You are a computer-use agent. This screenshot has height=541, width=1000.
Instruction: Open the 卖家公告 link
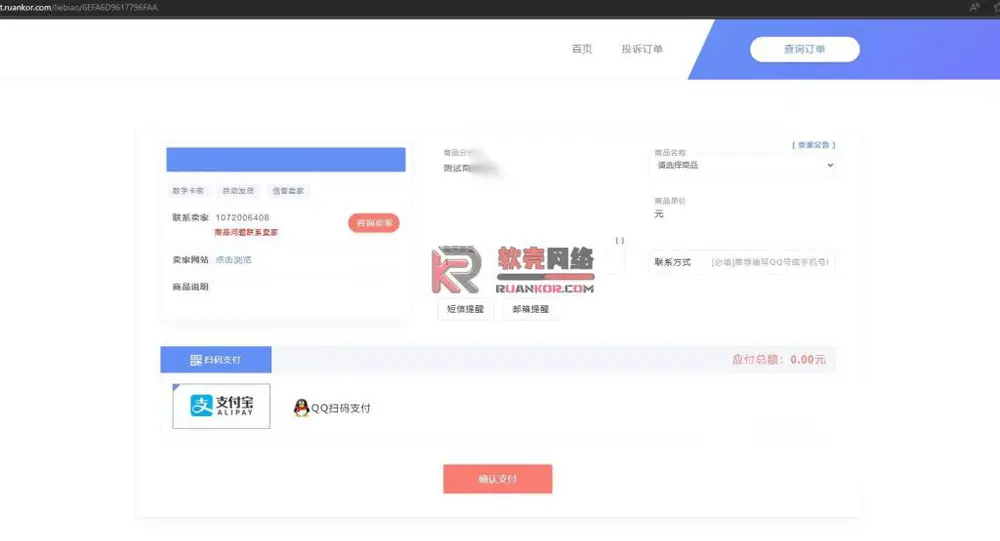814,145
